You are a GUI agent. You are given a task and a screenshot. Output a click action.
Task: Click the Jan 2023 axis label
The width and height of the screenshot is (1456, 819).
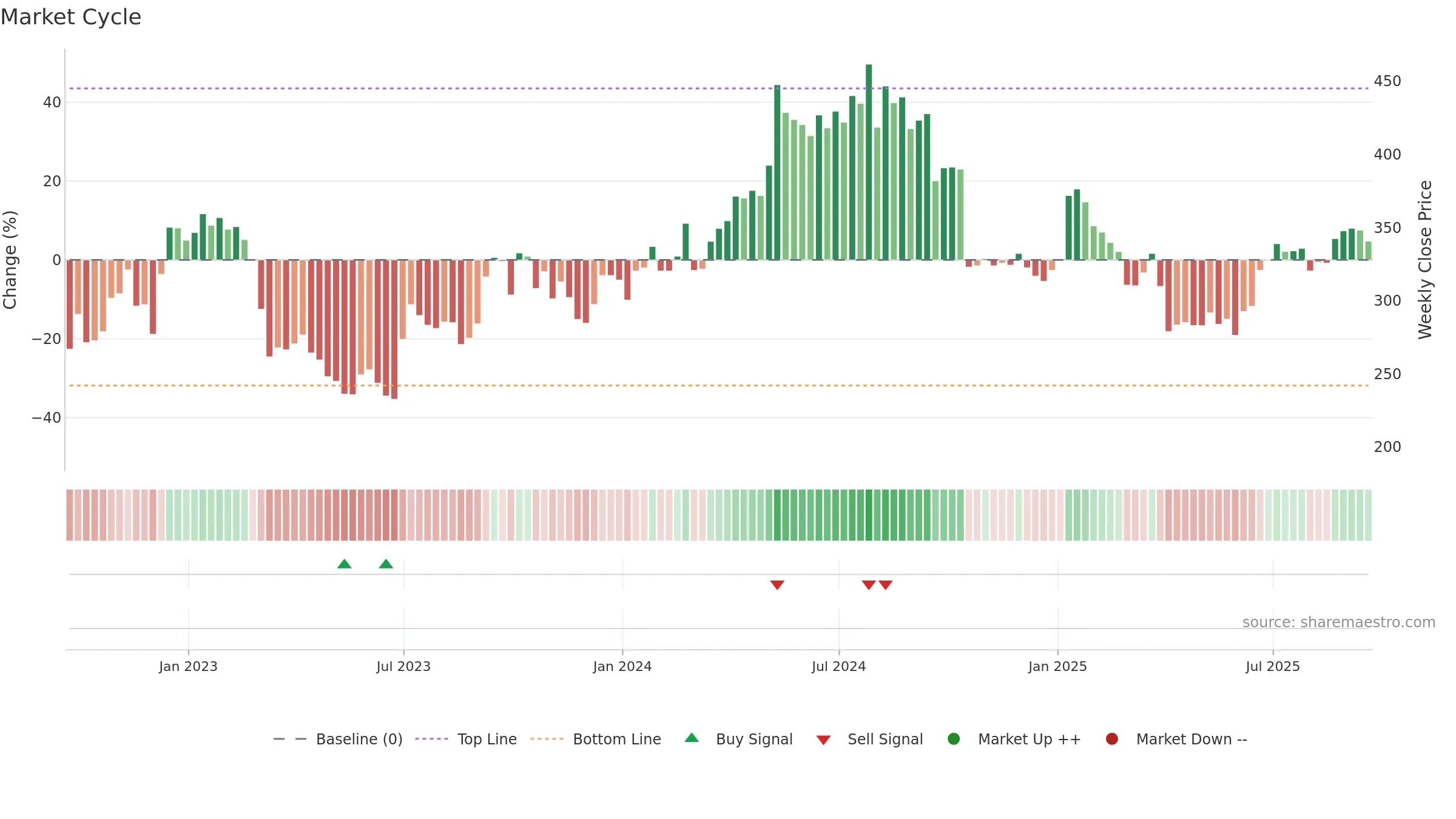click(188, 666)
